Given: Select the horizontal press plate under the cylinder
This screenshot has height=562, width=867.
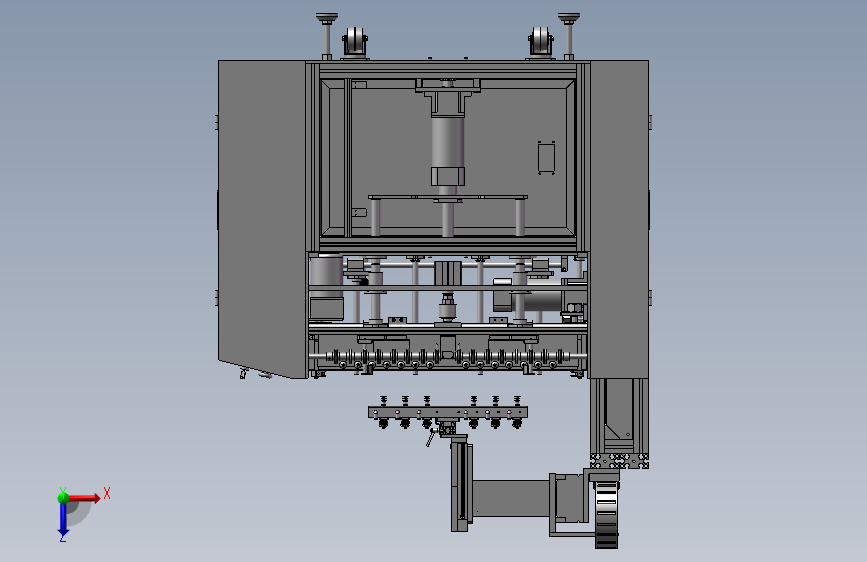Looking at the screenshot, I should pos(448,197).
